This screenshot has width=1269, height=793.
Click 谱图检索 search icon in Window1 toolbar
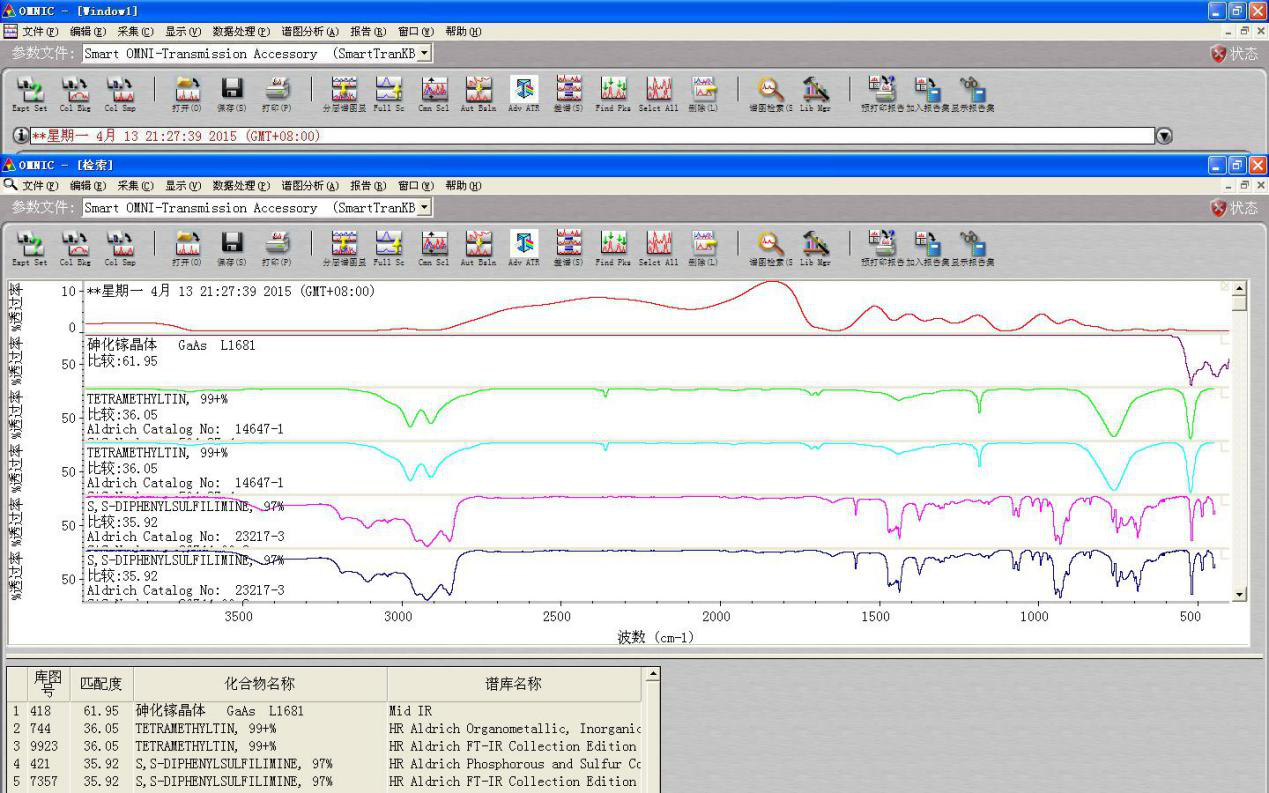(771, 92)
